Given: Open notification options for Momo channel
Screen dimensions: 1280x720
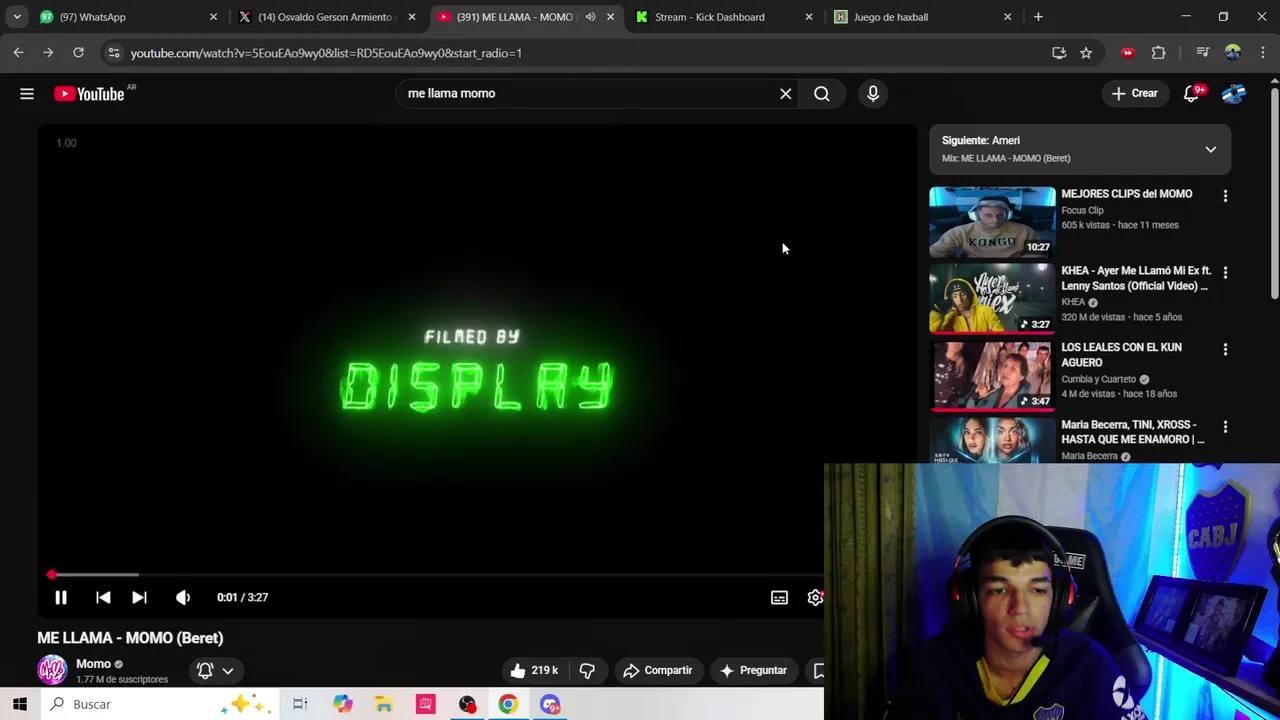Looking at the screenshot, I should (215, 670).
